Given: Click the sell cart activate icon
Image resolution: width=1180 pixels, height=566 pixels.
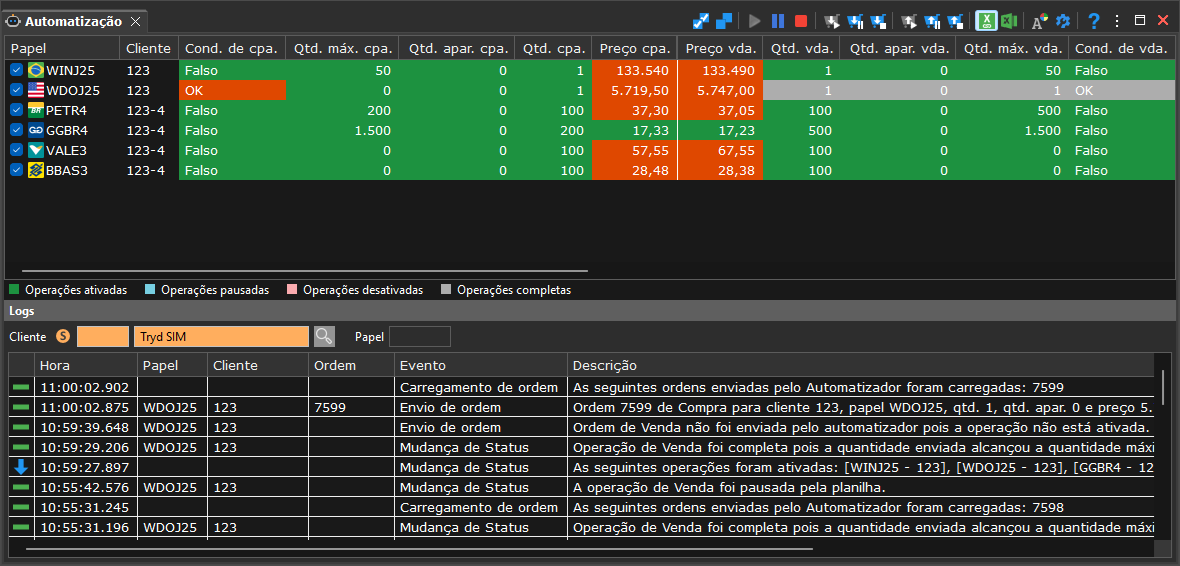Looking at the screenshot, I should (909, 21).
